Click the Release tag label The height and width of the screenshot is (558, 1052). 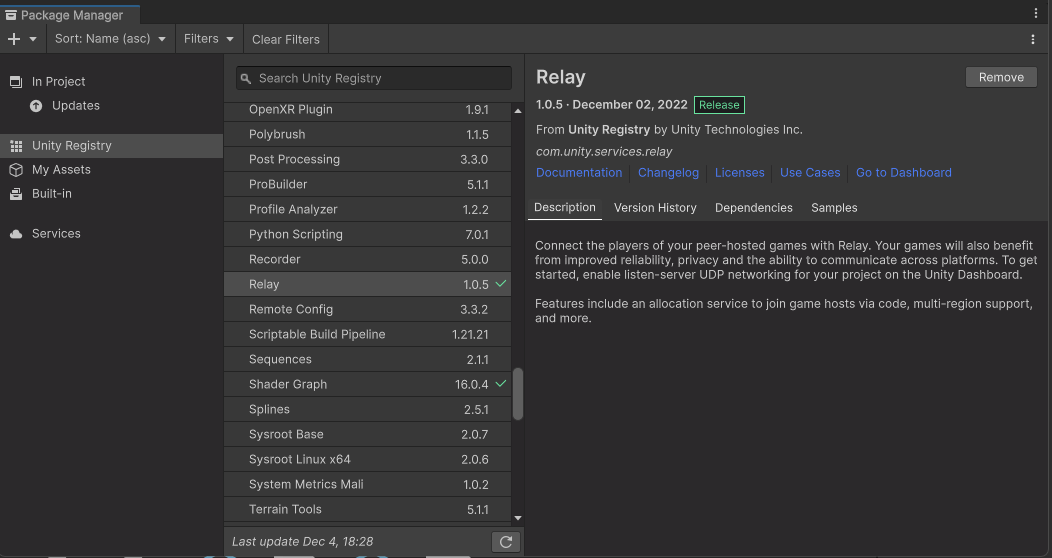[719, 105]
